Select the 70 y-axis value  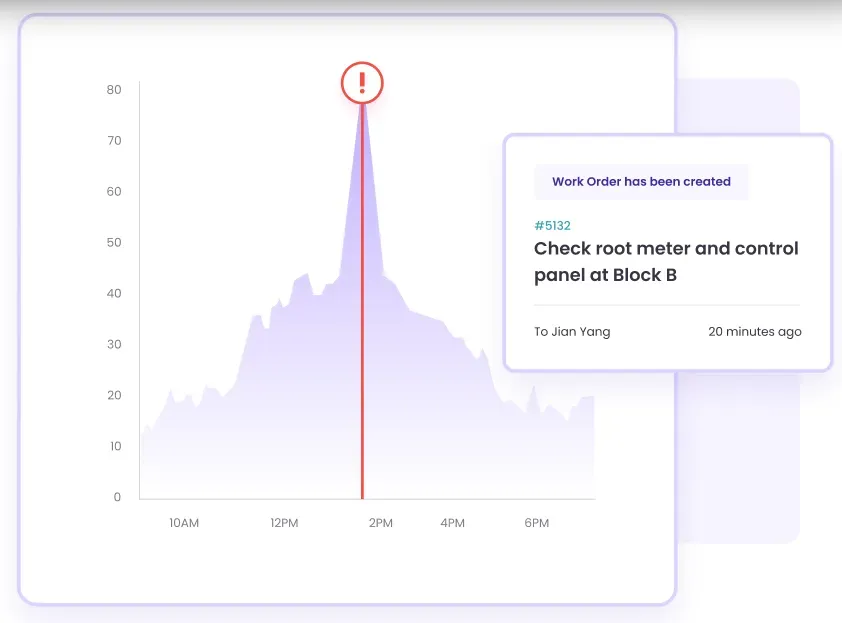click(x=114, y=141)
